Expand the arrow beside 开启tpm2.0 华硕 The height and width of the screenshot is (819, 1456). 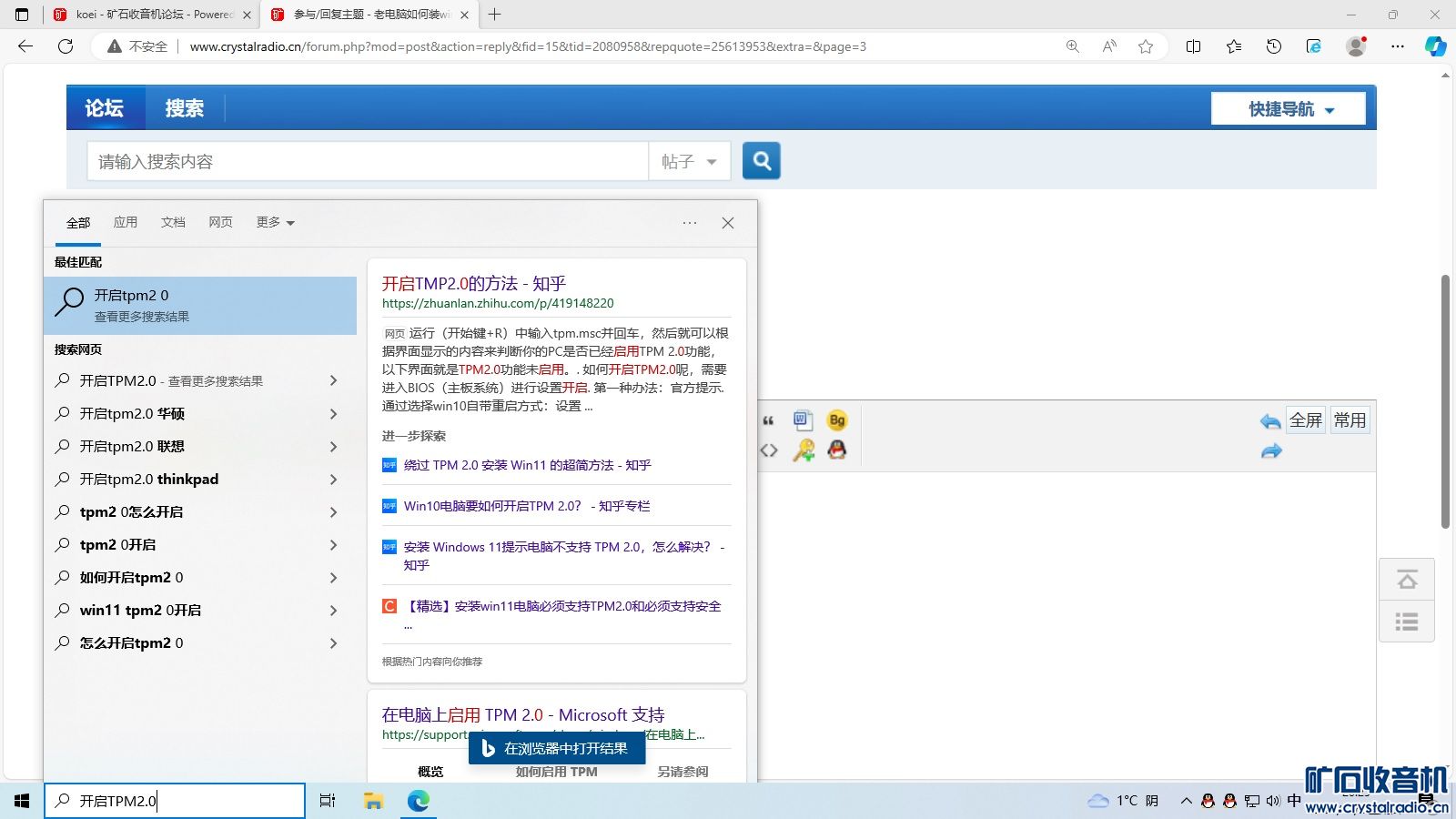pyautogui.click(x=333, y=414)
